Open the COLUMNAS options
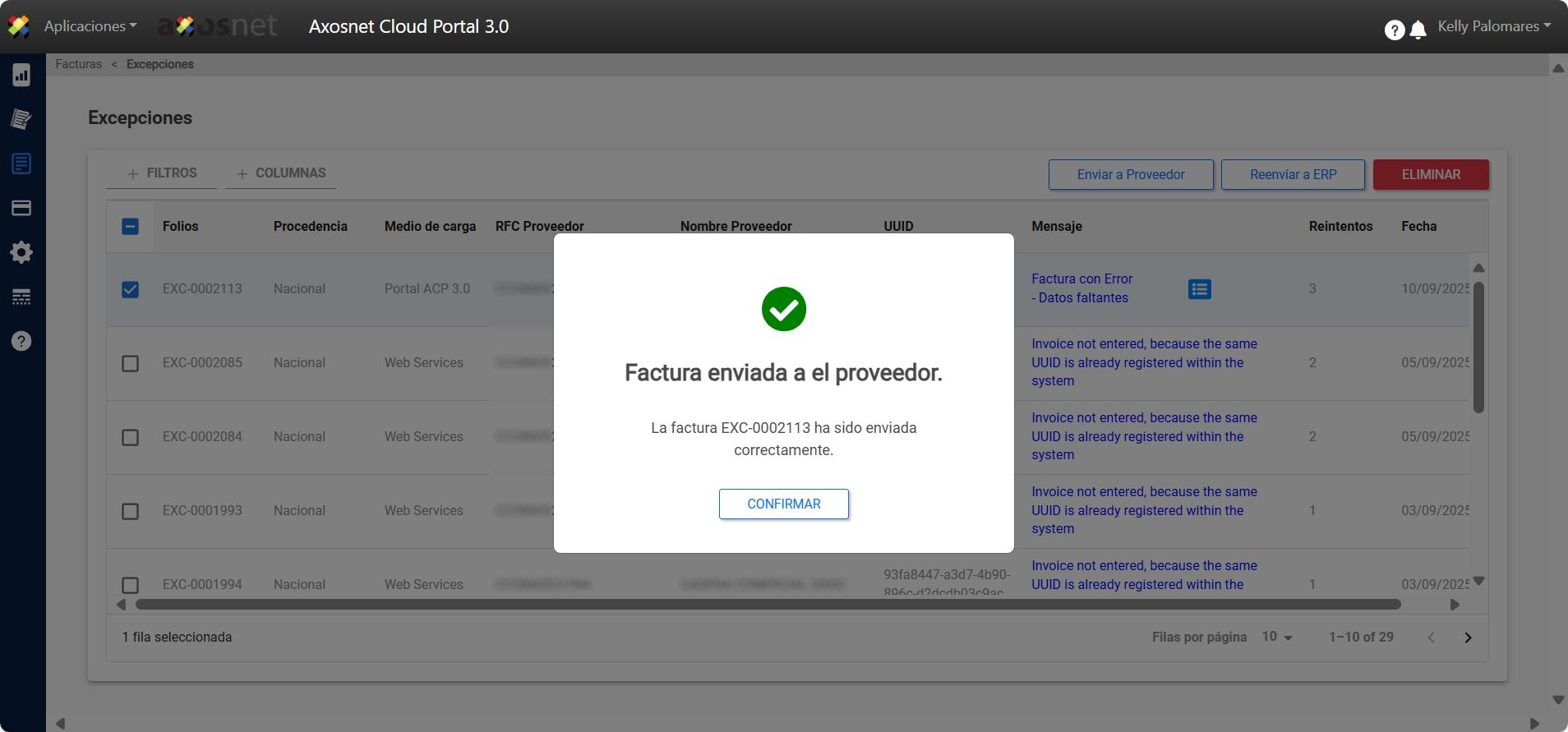 (281, 173)
